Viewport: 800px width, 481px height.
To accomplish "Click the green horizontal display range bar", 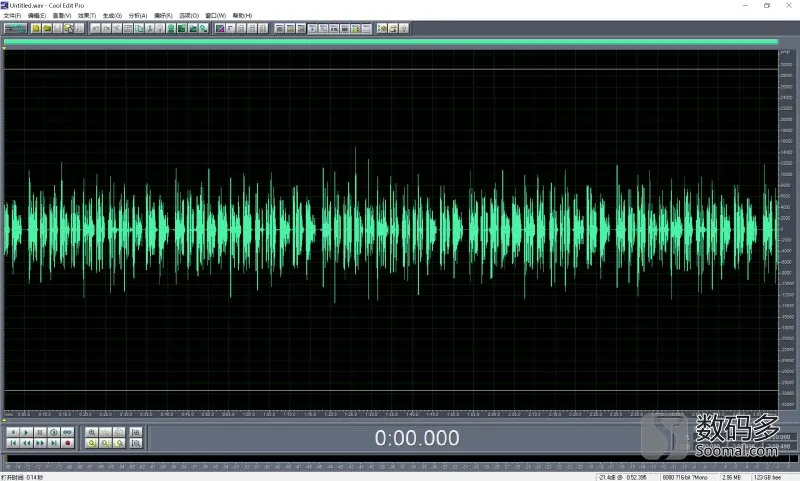I will tap(391, 42).
